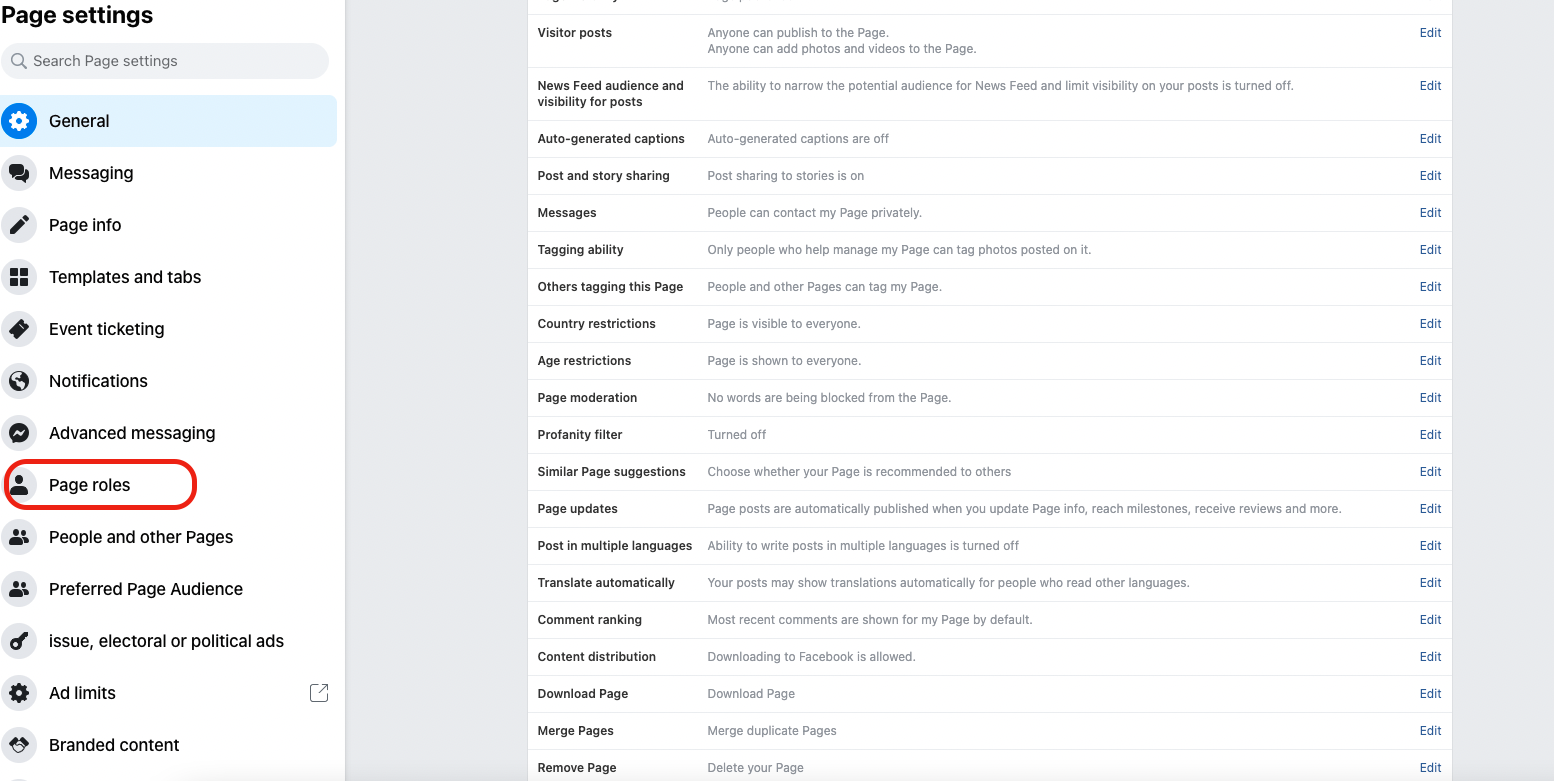Click the General gear icon
Screen dimensions: 1554x781
pyautogui.click(x=19, y=121)
